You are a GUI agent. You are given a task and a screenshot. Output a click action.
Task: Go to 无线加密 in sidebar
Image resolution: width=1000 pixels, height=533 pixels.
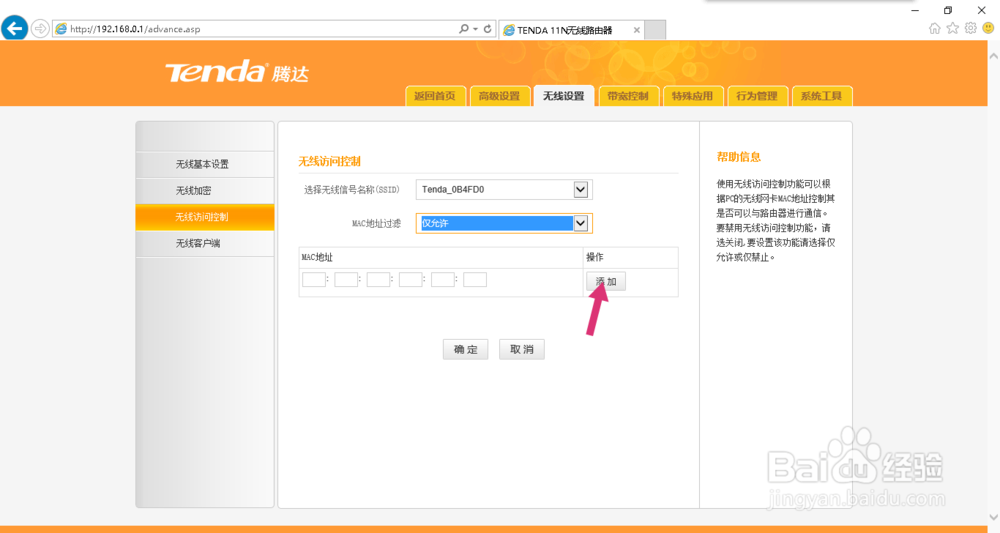point(205,191)
